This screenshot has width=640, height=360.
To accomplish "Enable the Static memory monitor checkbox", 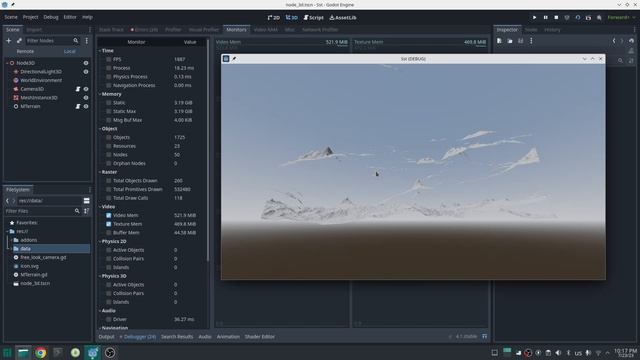I will pyautogui.click(x=109, y=103).
